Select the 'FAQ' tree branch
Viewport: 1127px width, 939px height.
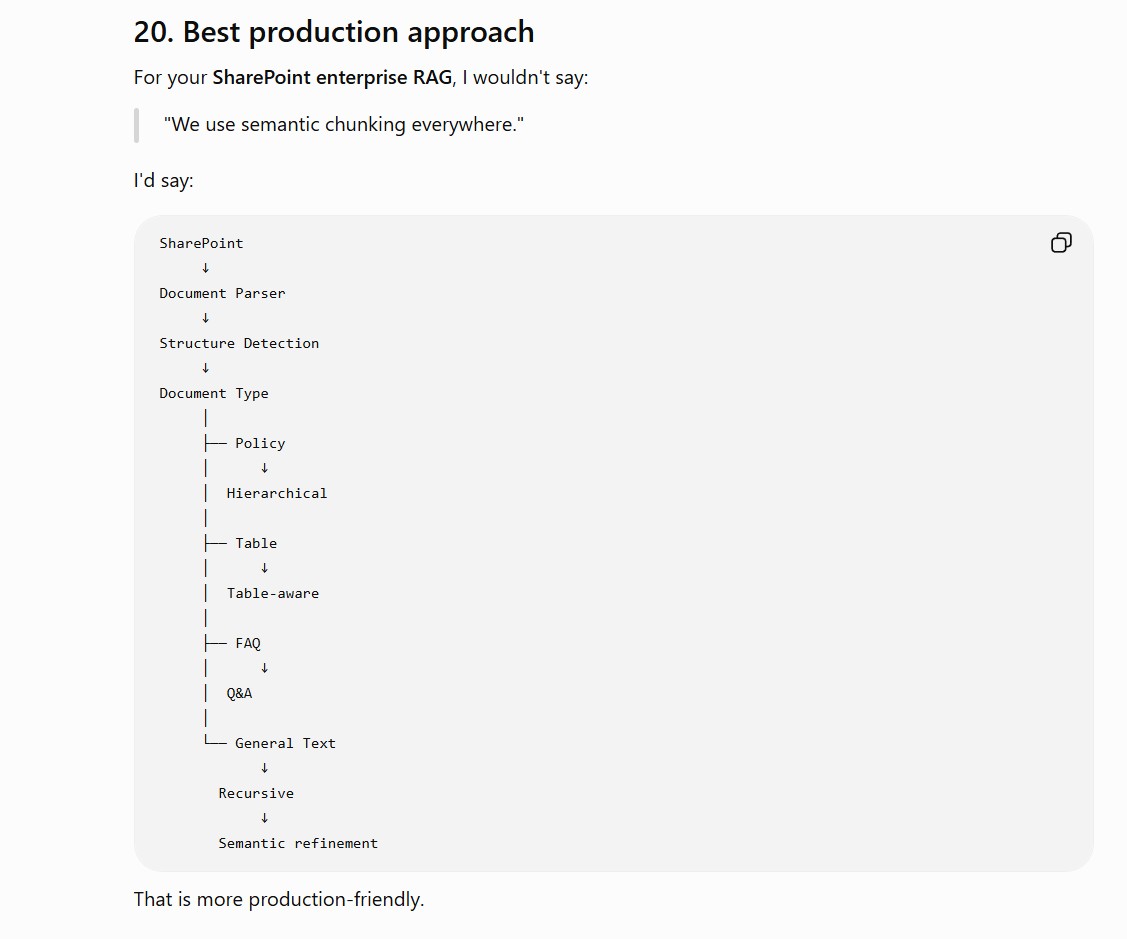click(248, 643)
